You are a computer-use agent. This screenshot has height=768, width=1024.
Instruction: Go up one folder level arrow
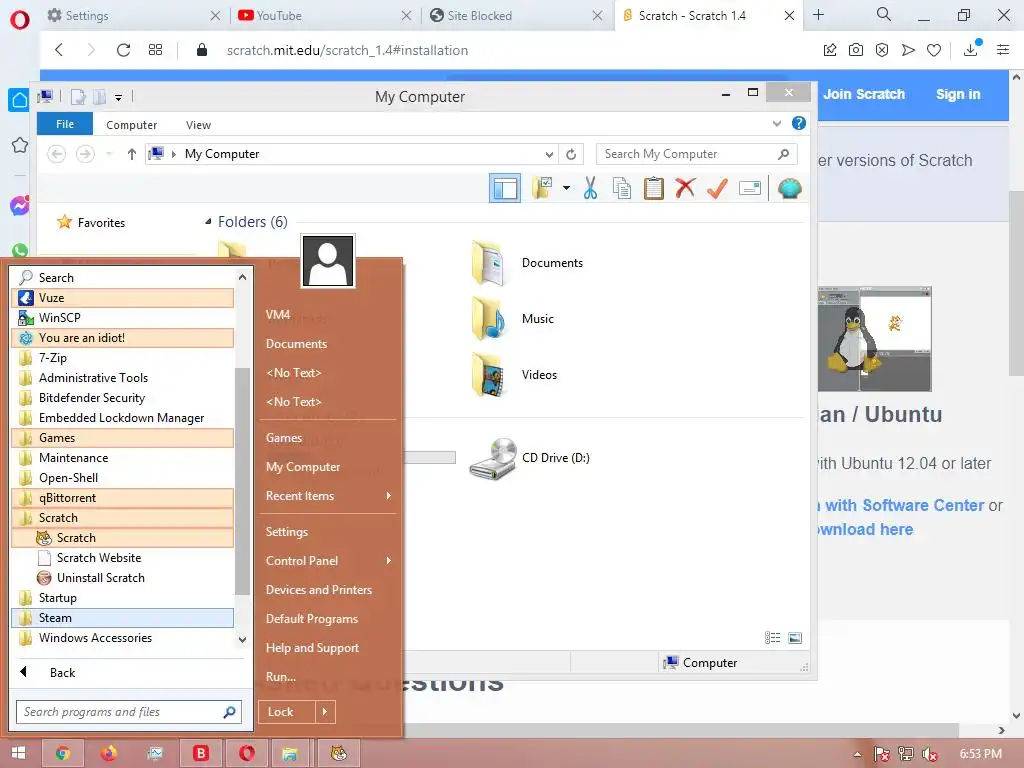pos(131,154)
